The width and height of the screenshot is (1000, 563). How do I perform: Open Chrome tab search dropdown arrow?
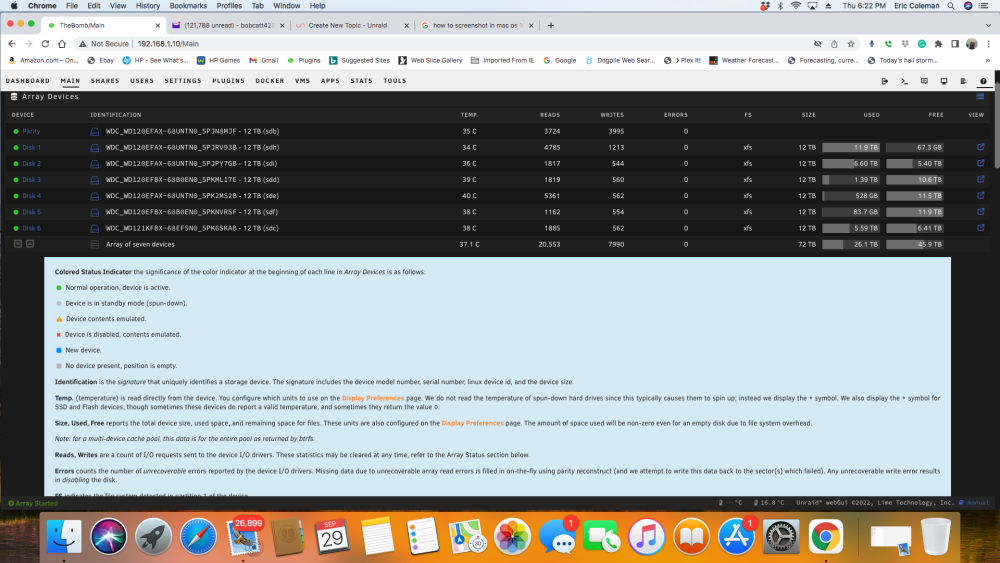989,26
